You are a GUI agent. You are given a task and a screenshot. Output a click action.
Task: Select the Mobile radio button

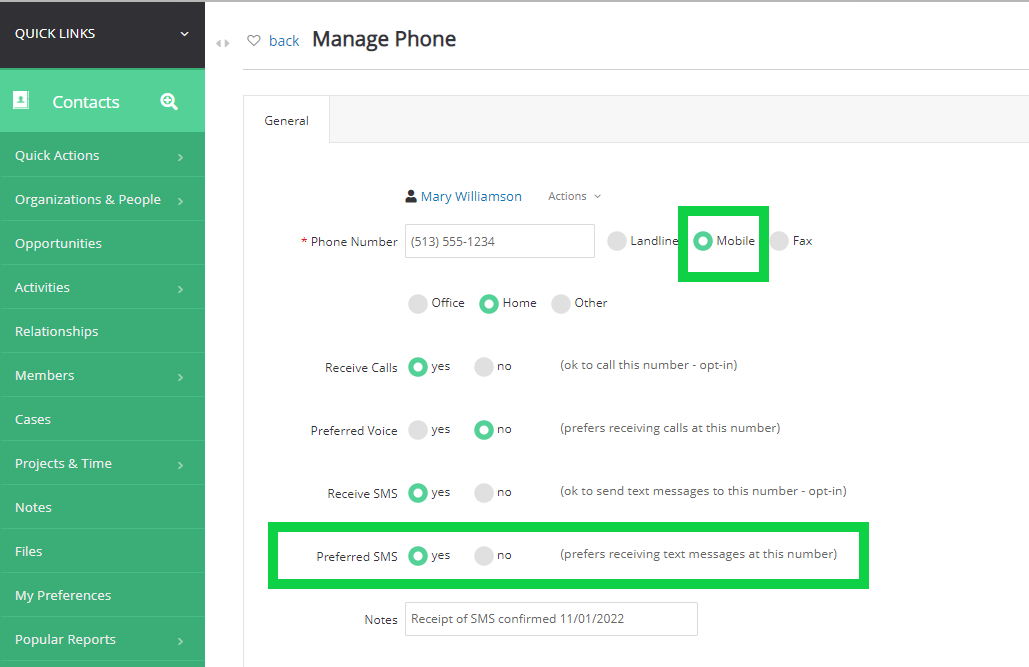[x=703, y=241]
